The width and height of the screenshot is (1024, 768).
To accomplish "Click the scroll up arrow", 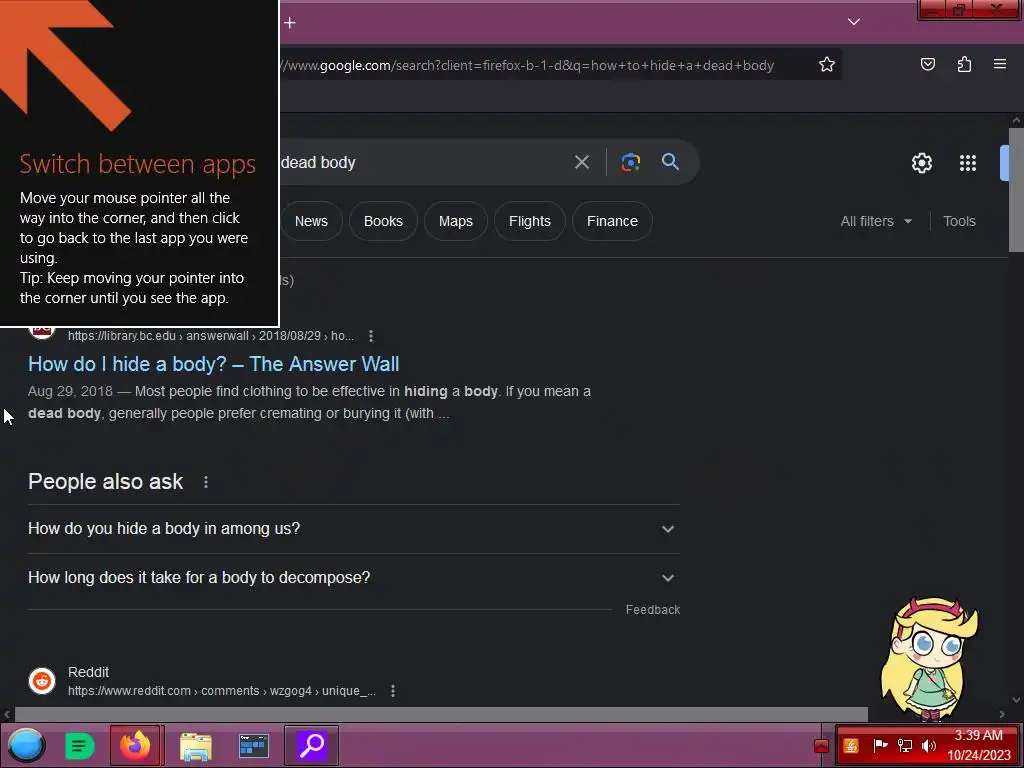I will tap(1016, 120).
